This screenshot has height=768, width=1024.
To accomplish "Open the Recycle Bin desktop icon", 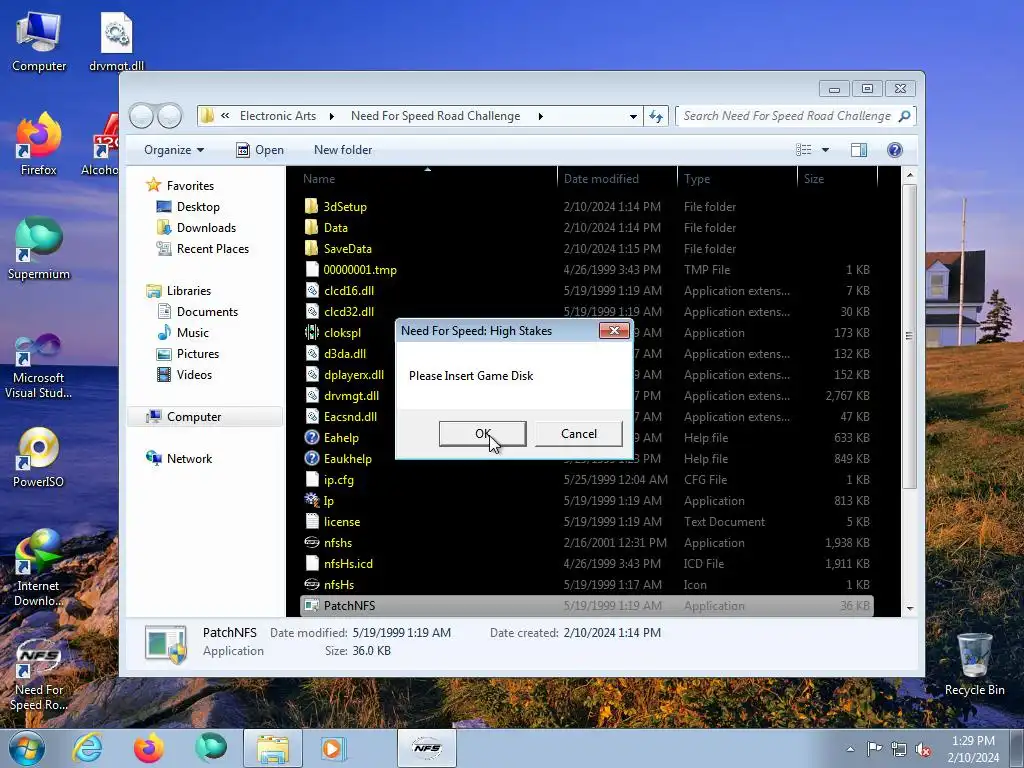I will point(974,664).
